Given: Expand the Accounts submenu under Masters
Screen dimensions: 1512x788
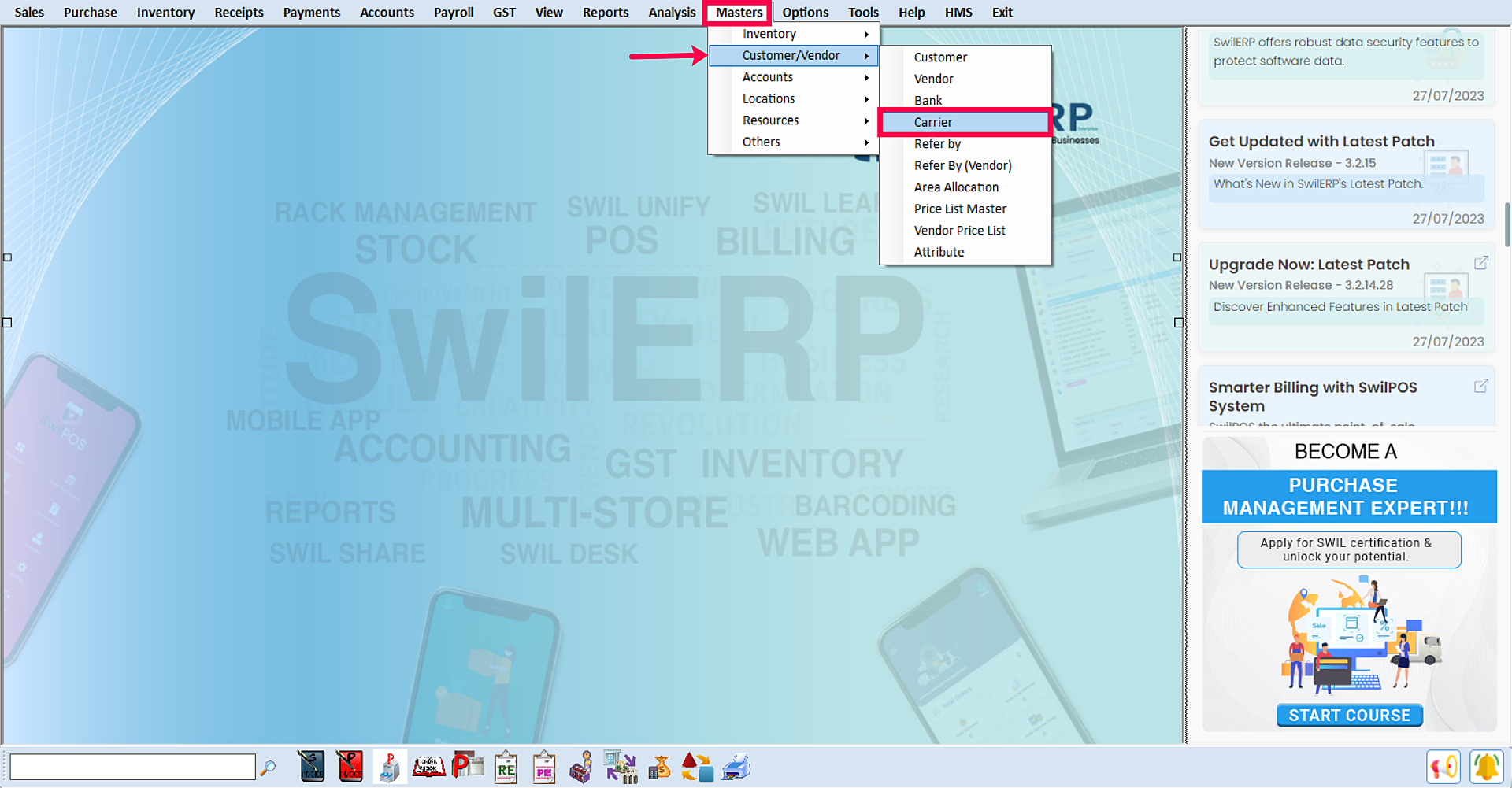Looking at the screenshot, I should pos(794,77).
